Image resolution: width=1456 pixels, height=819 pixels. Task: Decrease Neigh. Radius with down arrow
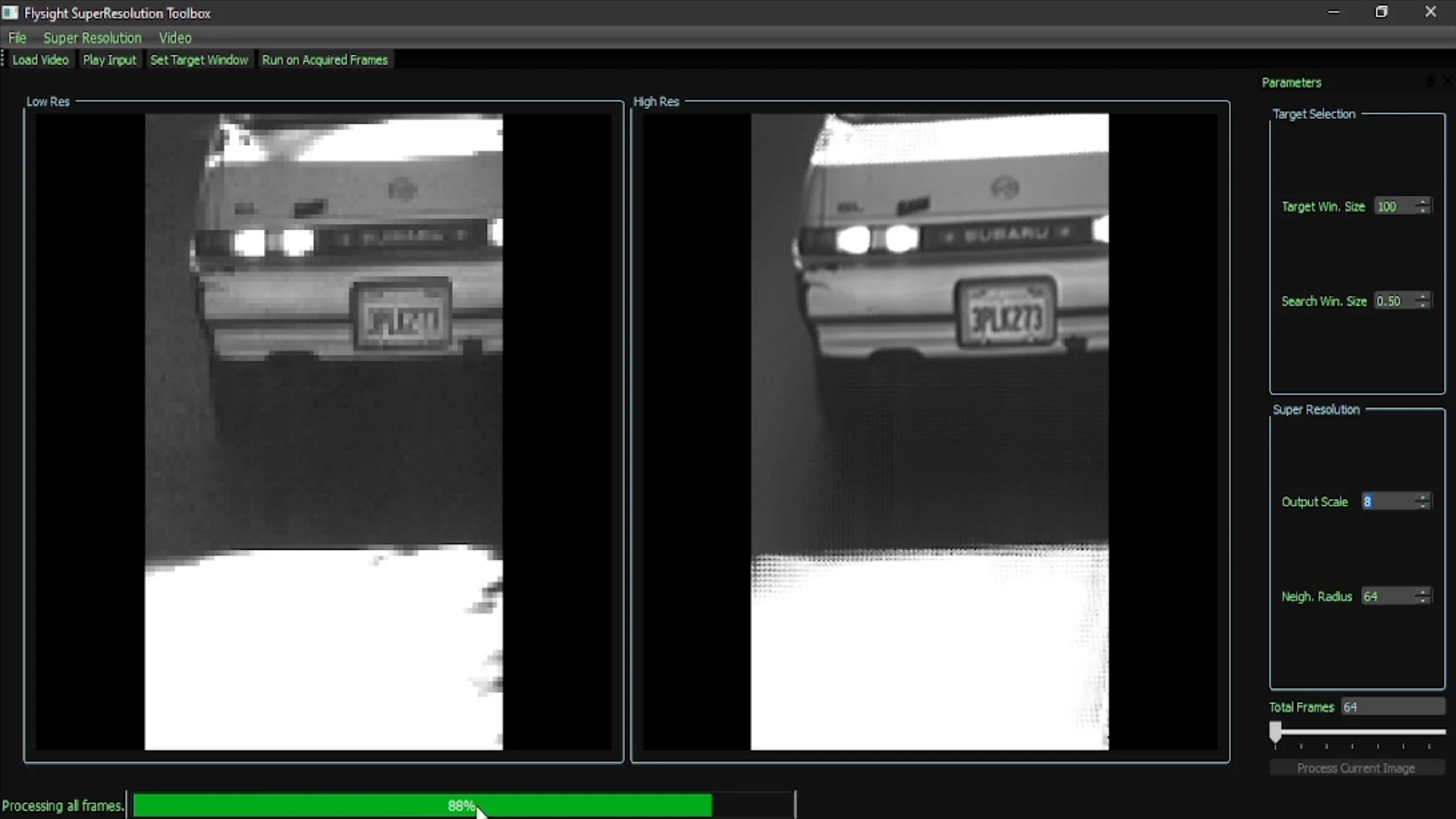(1423, 601)
